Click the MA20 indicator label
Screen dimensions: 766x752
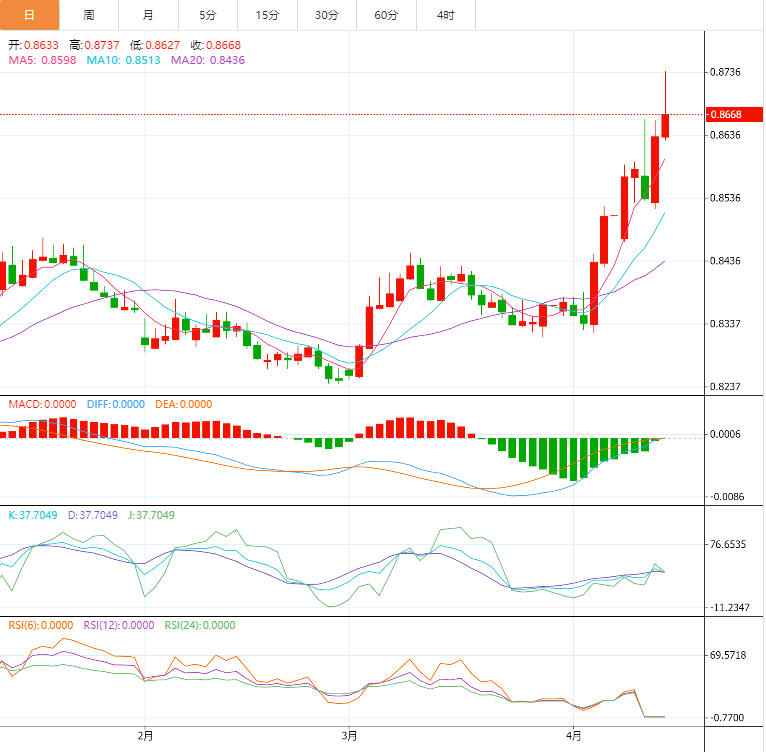tap(208, 60)
